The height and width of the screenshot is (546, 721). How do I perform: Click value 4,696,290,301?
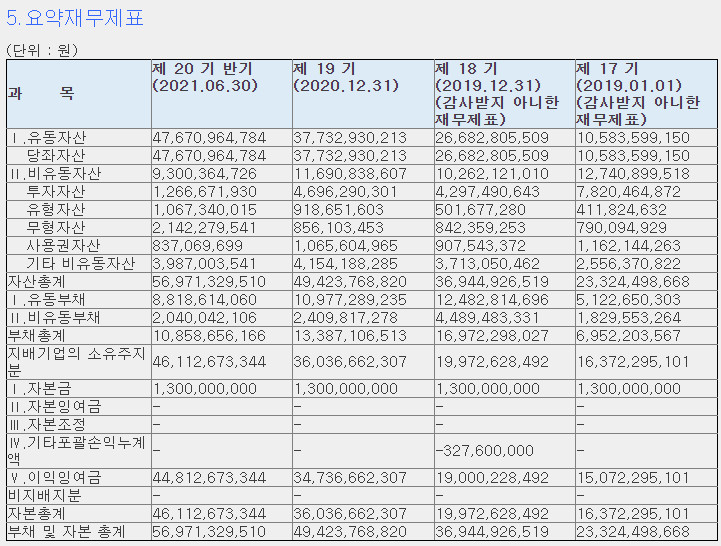click(345, 192)
